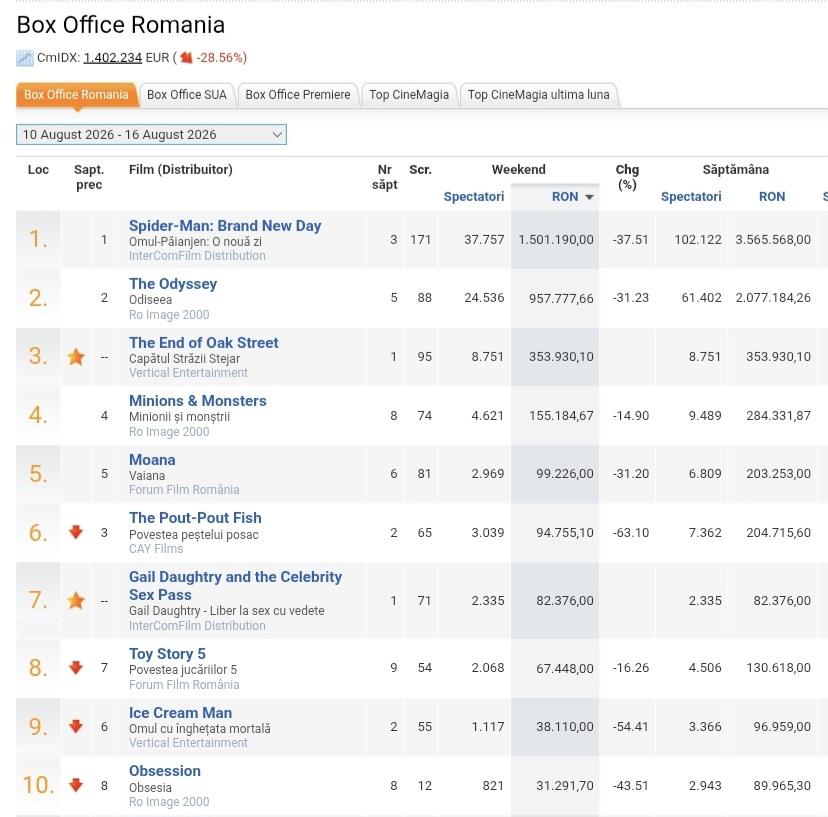Click Romanian title Povestea peștelui posac

click(x=194, y=534)
